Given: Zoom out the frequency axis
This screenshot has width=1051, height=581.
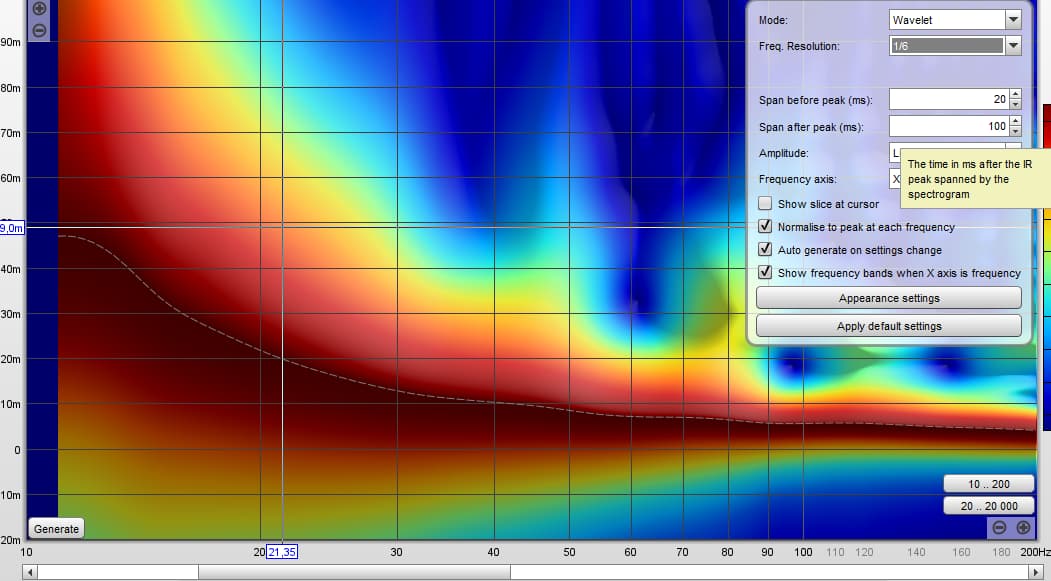Looking at the screenshot, I should pyautogui.click(x=999, y=528).
